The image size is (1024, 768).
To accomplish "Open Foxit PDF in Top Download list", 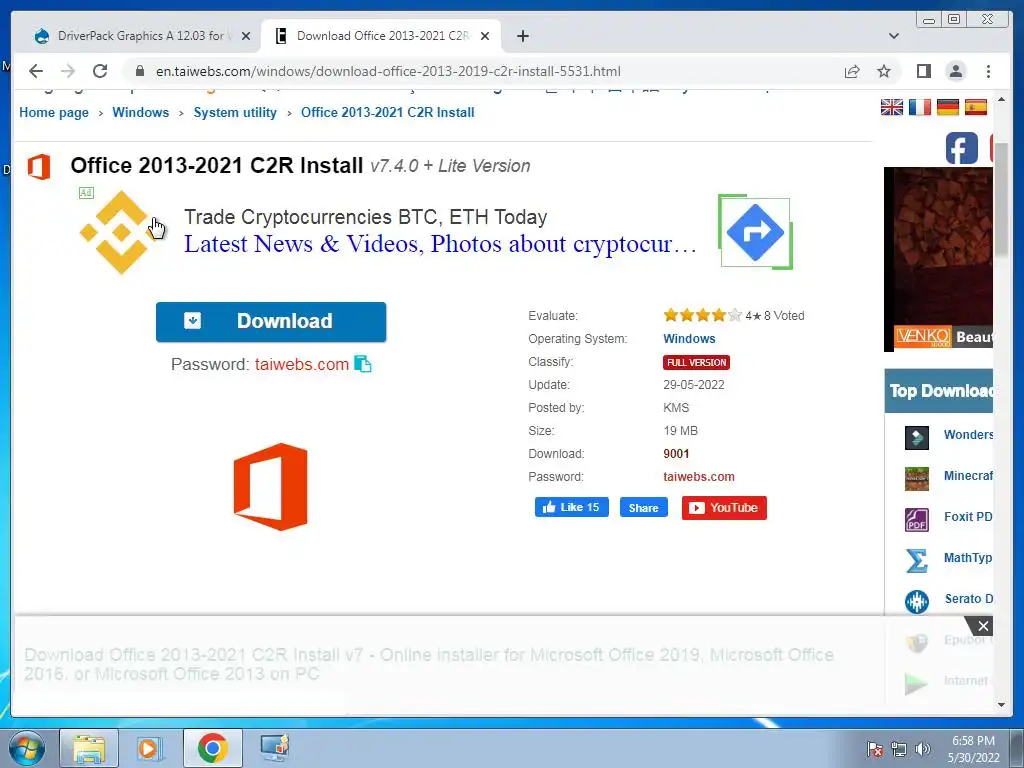I will pyautogui.click(x=968, y=517).
